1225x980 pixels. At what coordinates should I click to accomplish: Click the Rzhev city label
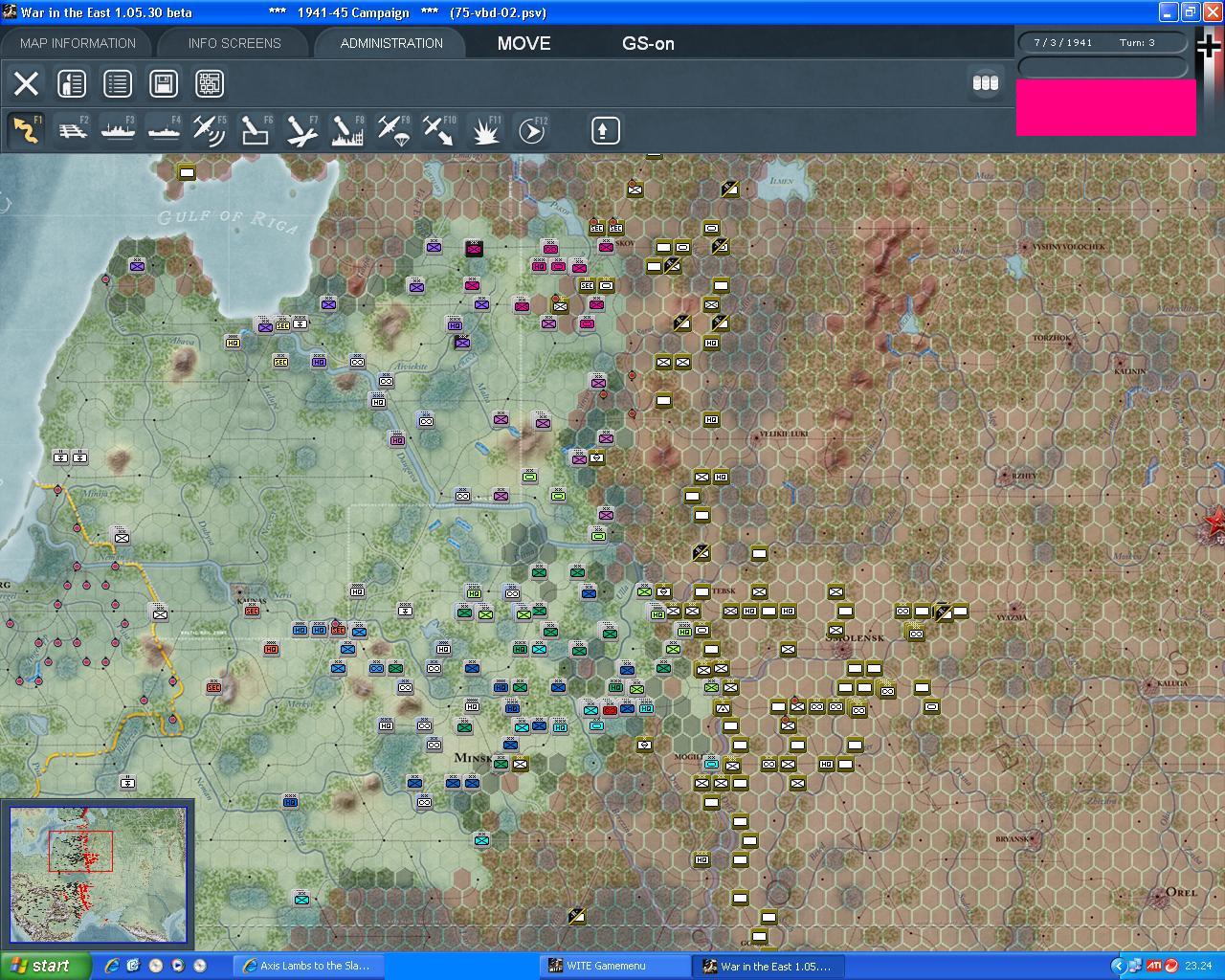pos(1024,475)
